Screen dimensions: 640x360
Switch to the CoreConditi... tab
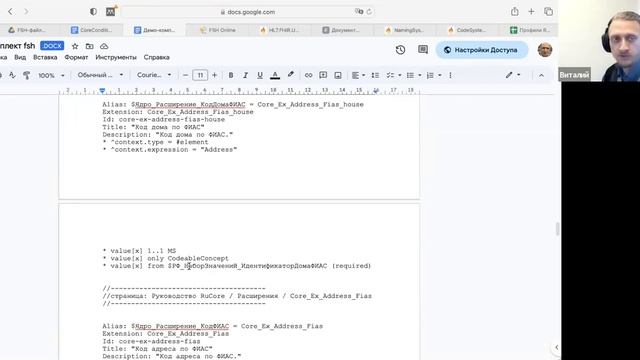92,30
